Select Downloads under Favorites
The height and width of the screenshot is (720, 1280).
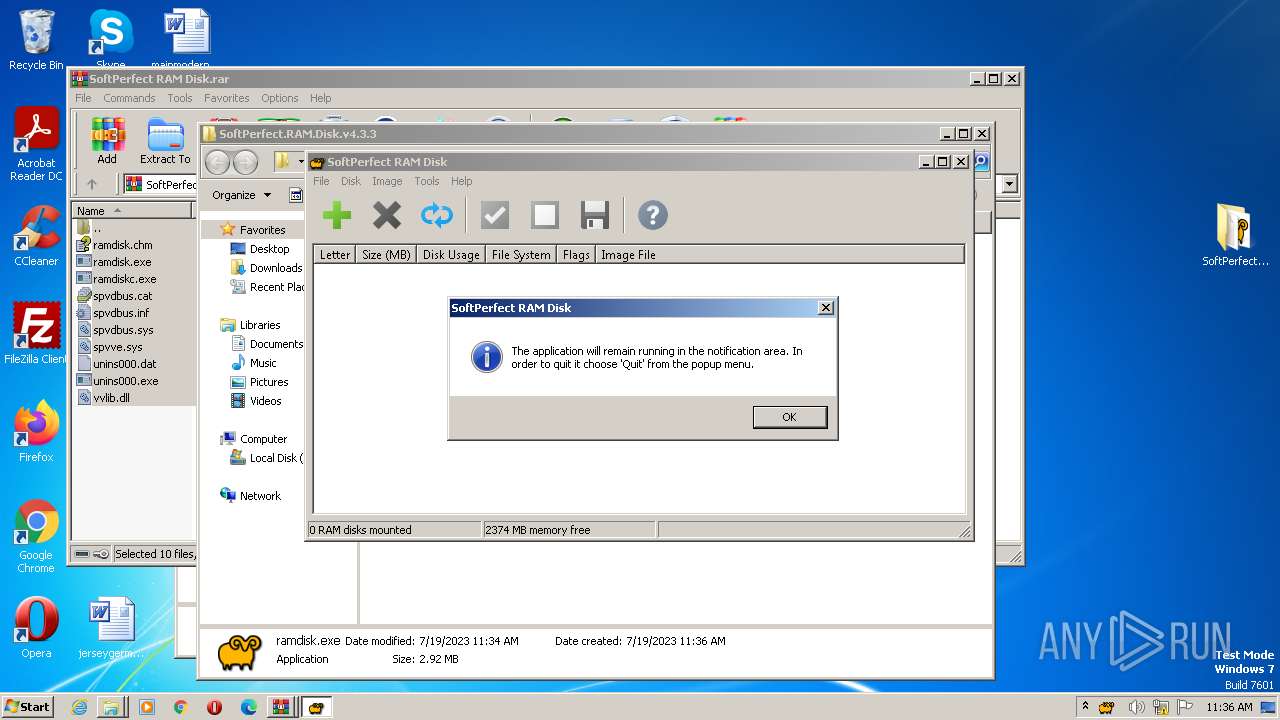(266, 268)
